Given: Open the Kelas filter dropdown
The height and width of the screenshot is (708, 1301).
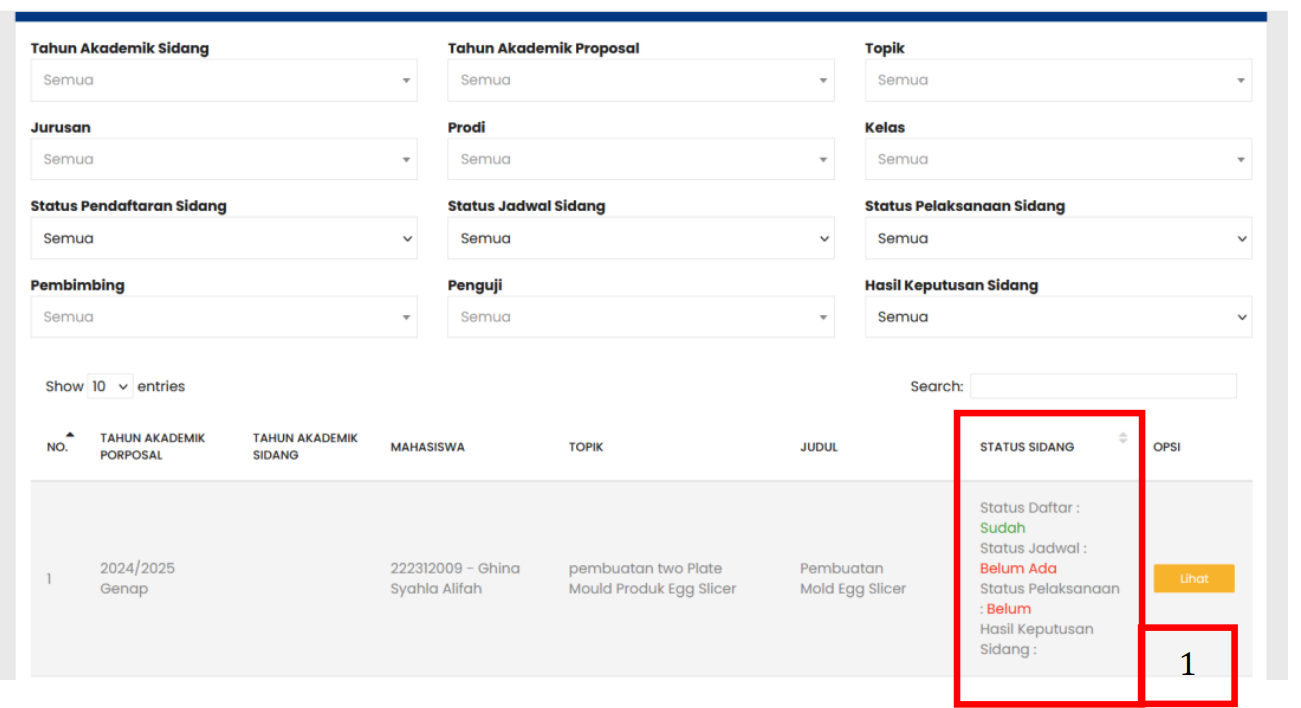Looking at the screenshot, I should pyautogui.click(x=1057, y=159).
